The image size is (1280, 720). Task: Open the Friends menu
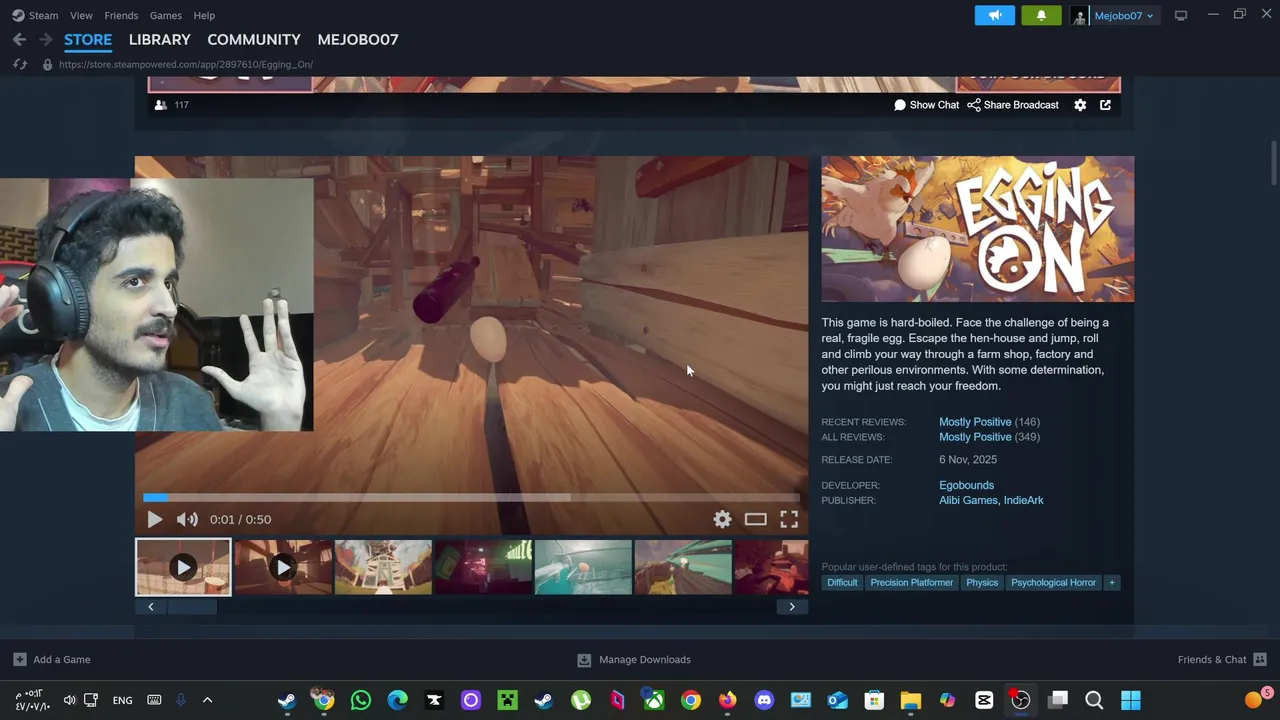coord(121,15)
